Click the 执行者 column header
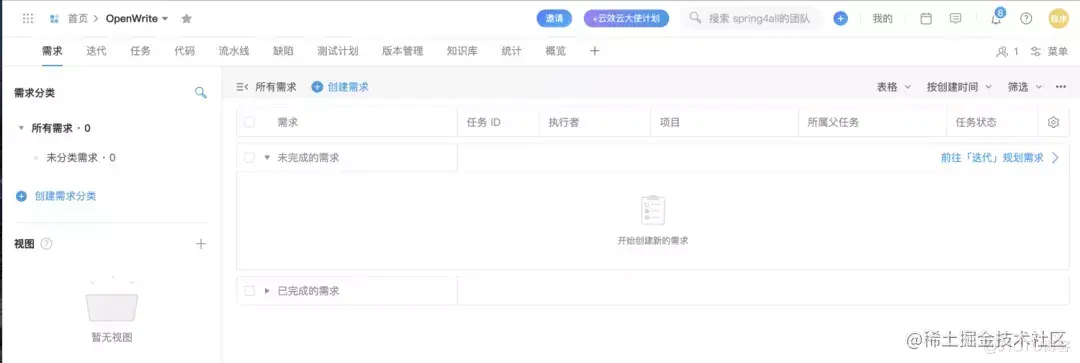 (563, 123)
